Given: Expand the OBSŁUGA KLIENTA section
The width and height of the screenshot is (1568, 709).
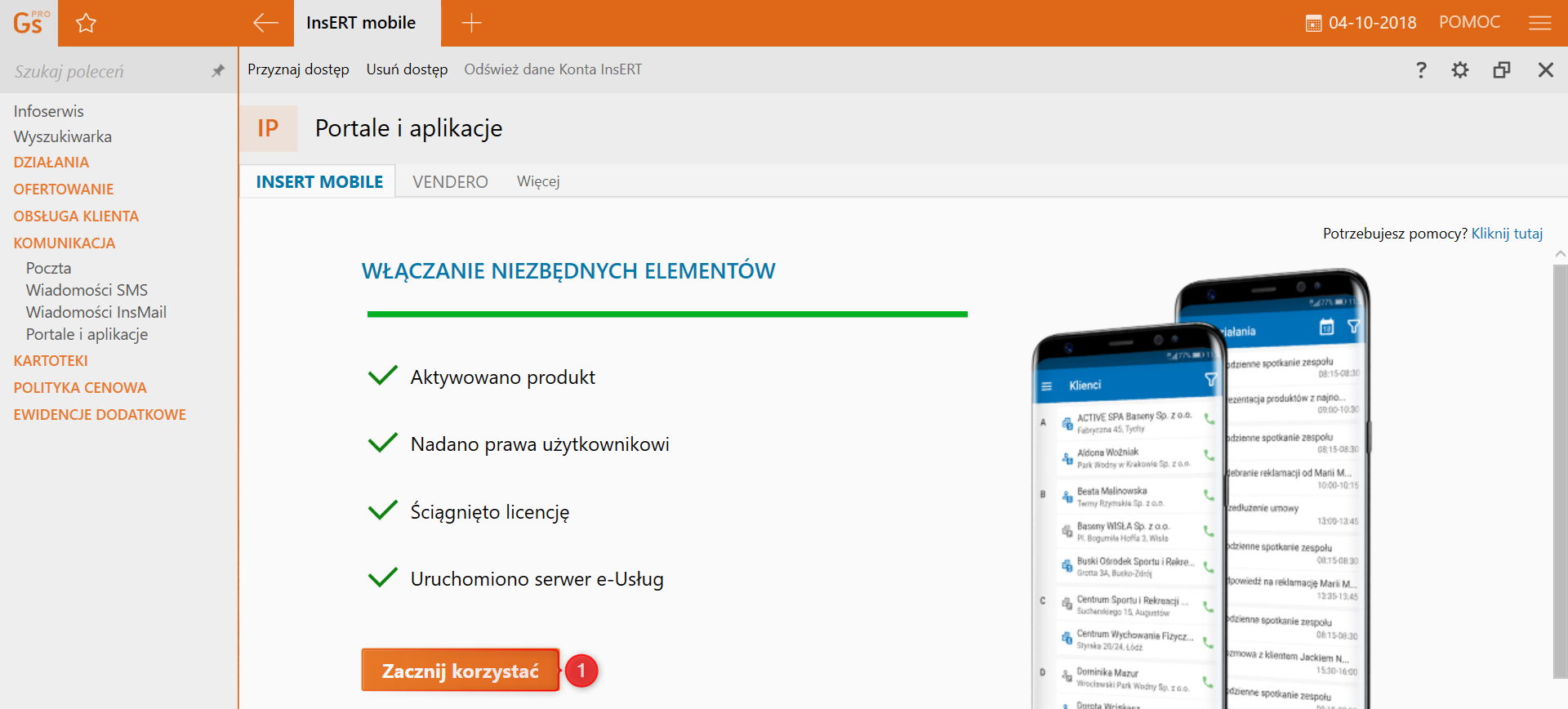Looking at the screenshot, I should [x=76, y=216].
